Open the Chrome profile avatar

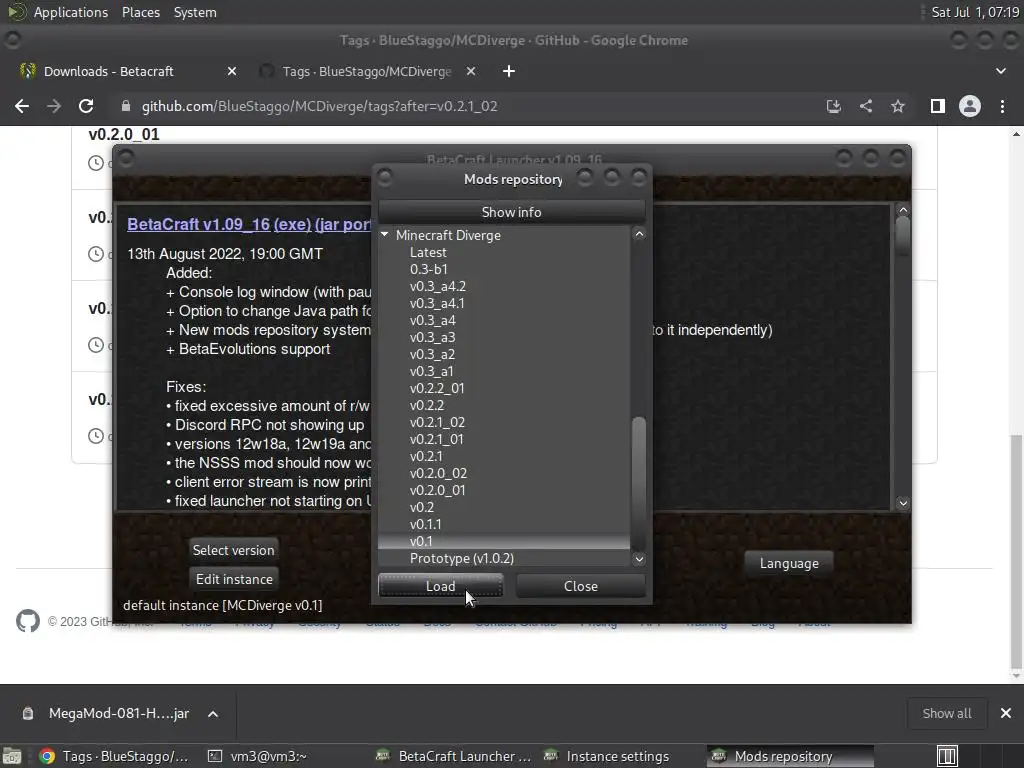970,106
